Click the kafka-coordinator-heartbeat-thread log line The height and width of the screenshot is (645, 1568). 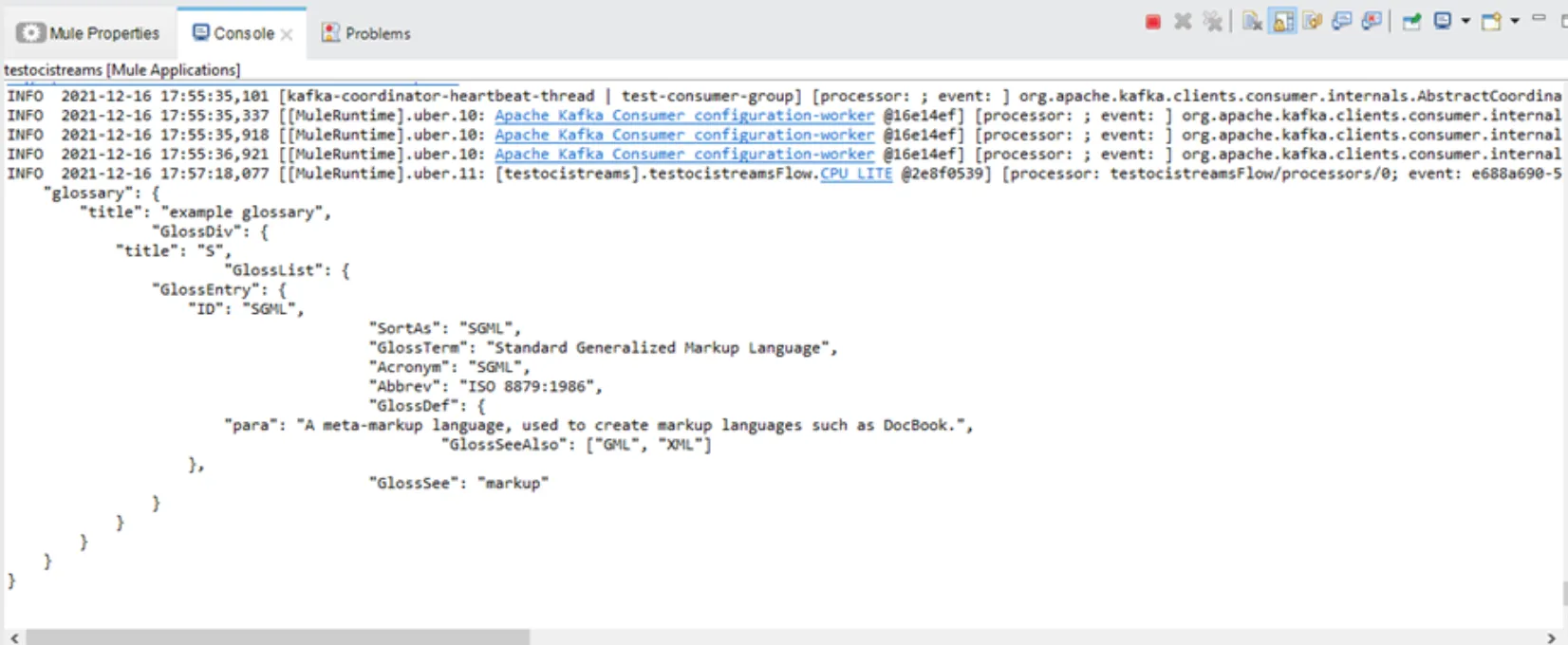(784, 96)
